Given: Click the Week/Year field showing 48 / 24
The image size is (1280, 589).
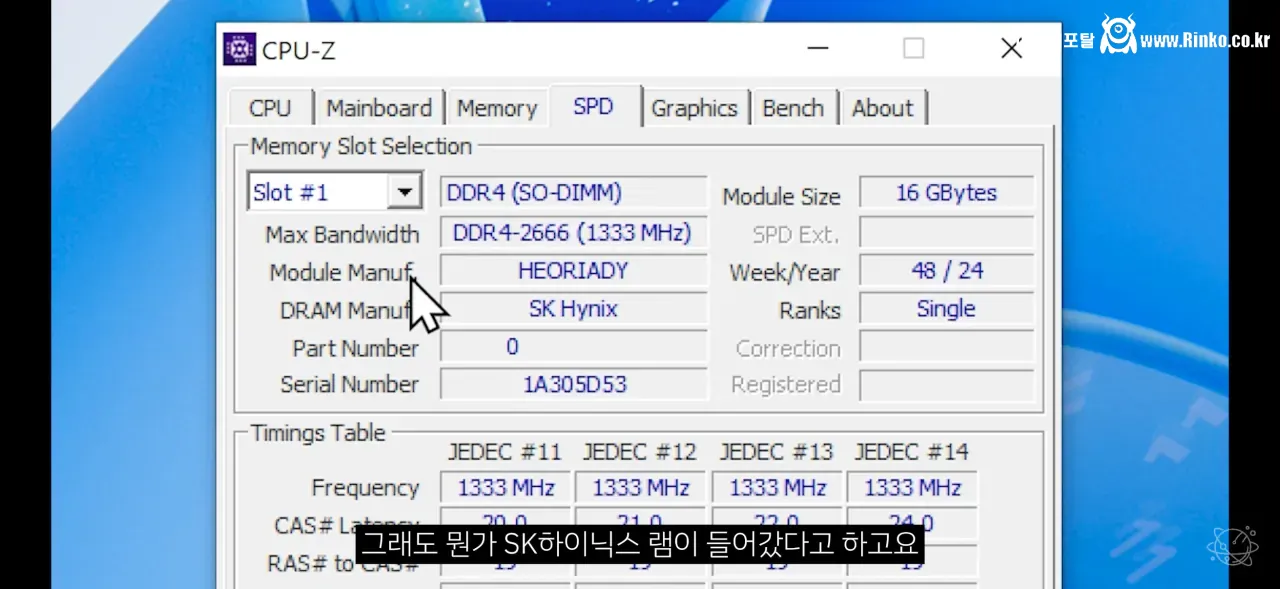Looking at the screenshot, I should pos(946,270).
